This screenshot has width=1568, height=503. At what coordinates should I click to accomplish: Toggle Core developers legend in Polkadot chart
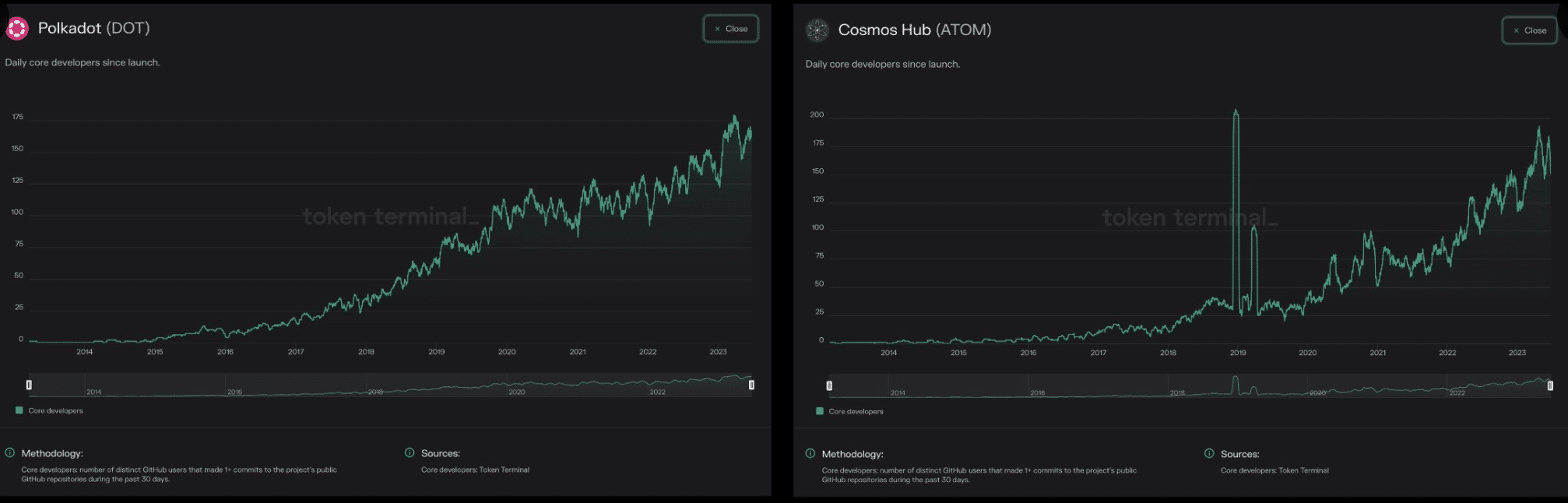pyautogui.click(x=49, y=410)
